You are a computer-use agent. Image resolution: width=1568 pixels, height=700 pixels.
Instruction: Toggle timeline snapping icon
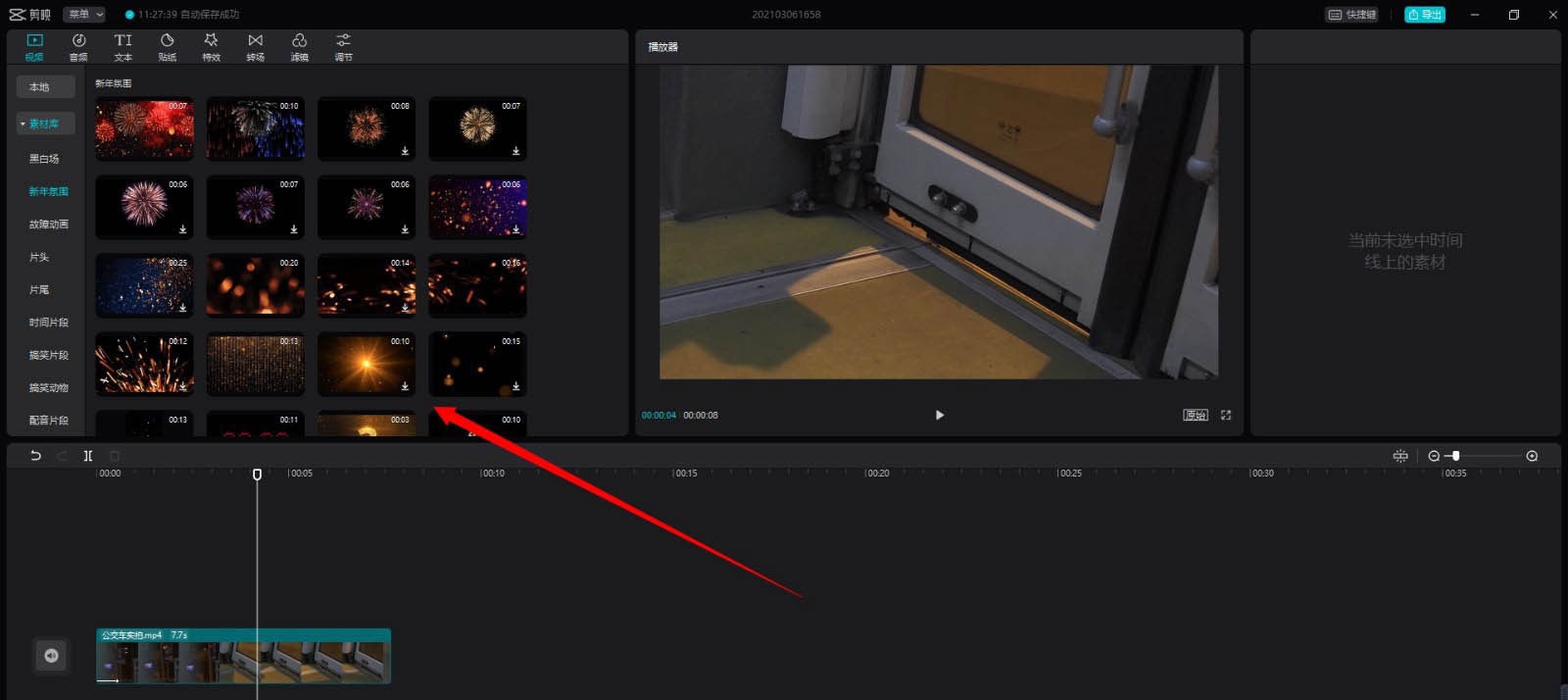1400,456
